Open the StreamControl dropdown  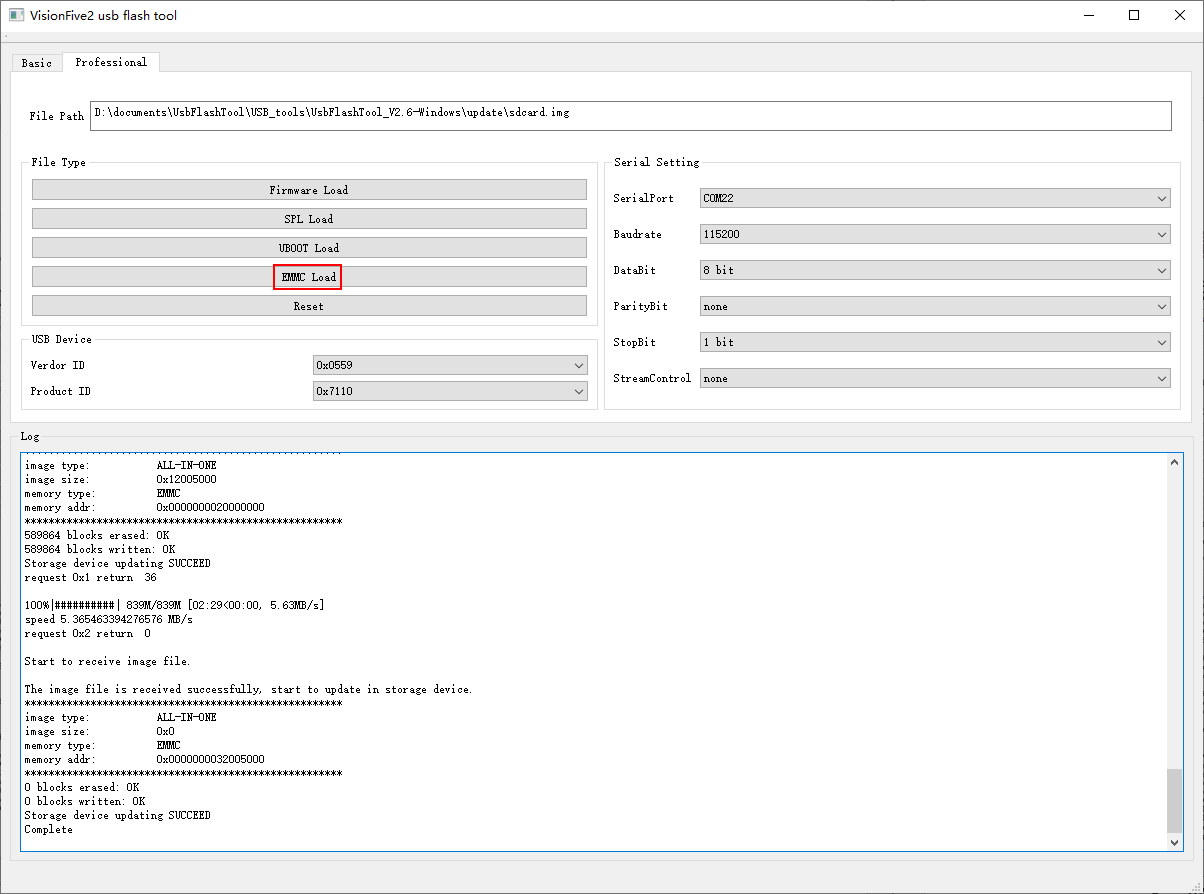tap(935, 378)
